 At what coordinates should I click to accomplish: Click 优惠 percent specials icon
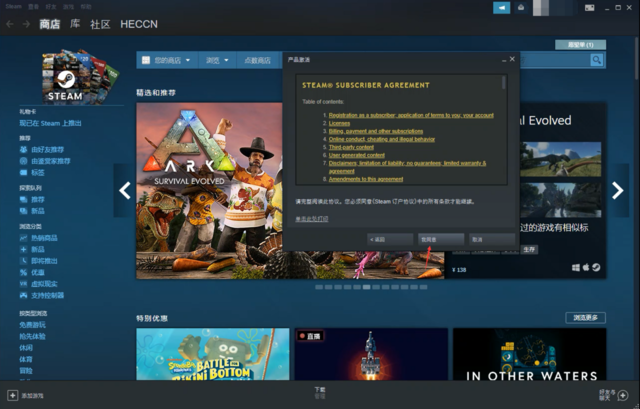tap(24, 272)
